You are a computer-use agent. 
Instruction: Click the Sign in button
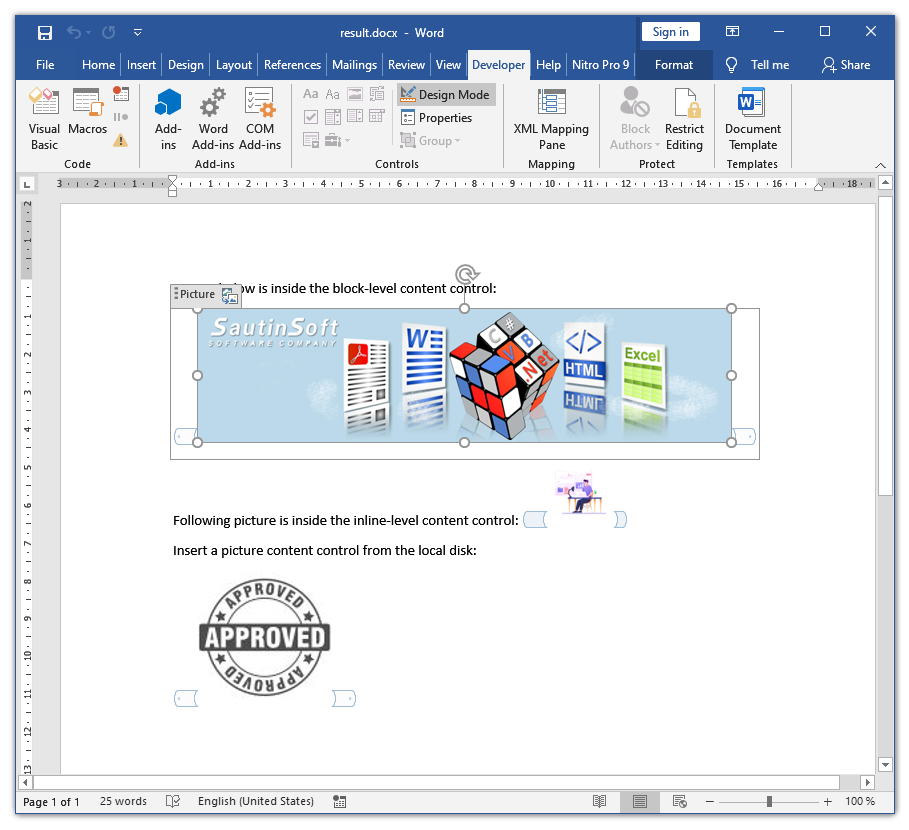click(x=670, y=32)
